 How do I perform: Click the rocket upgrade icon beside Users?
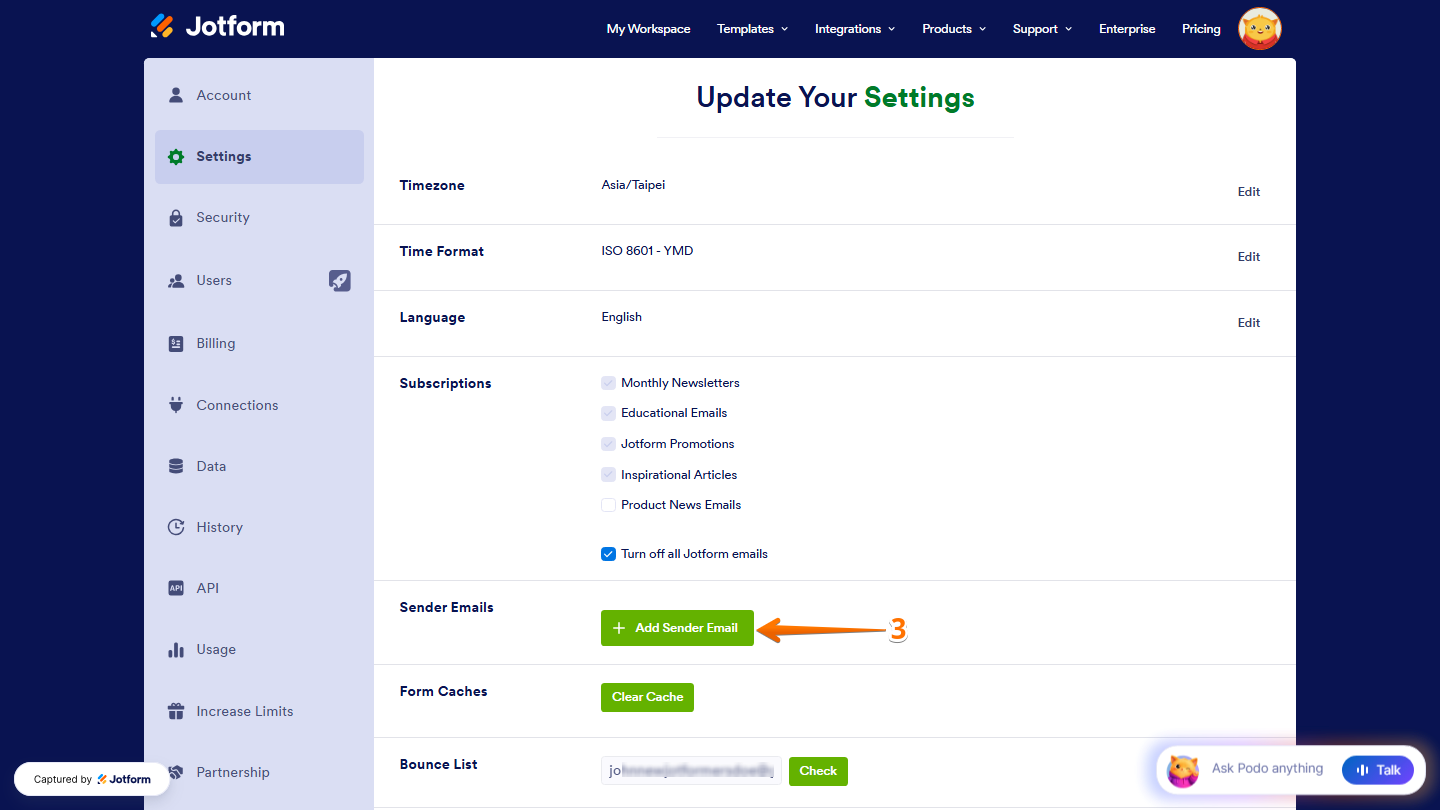[340, 281]
